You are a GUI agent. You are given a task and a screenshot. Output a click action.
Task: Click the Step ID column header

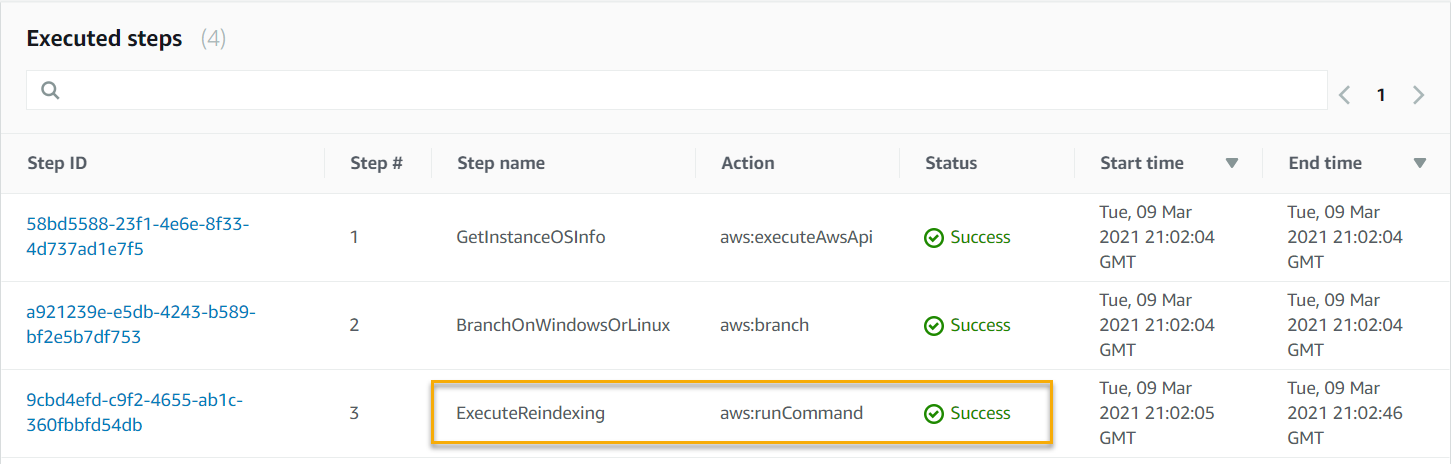pos(57,163)
